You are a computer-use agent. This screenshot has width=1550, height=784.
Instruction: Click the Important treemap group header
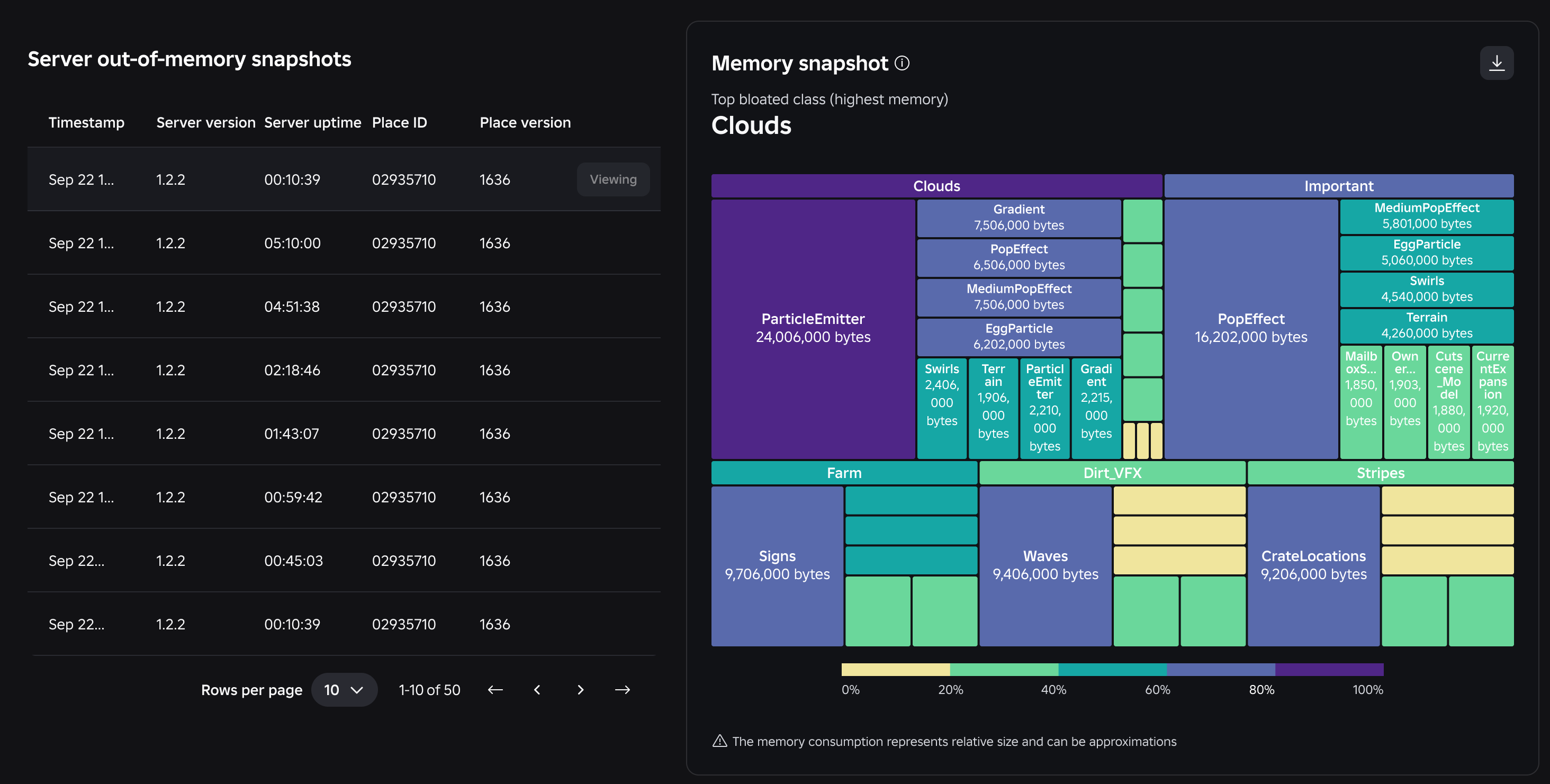tap(1338, 186)
